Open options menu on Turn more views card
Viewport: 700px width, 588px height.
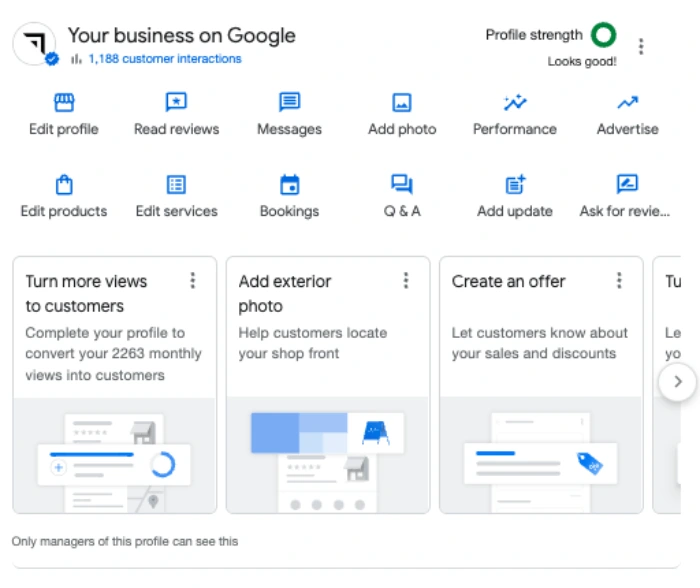pos(193,281)
